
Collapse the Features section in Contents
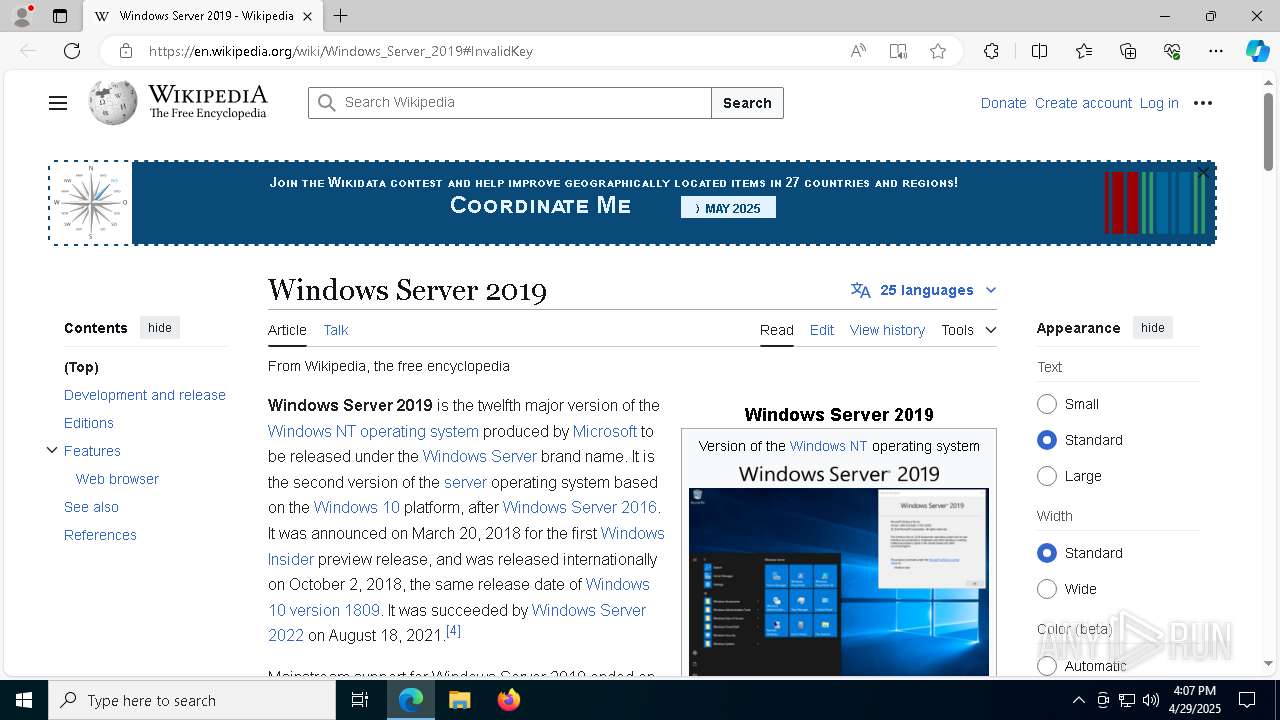coord(52,451)
